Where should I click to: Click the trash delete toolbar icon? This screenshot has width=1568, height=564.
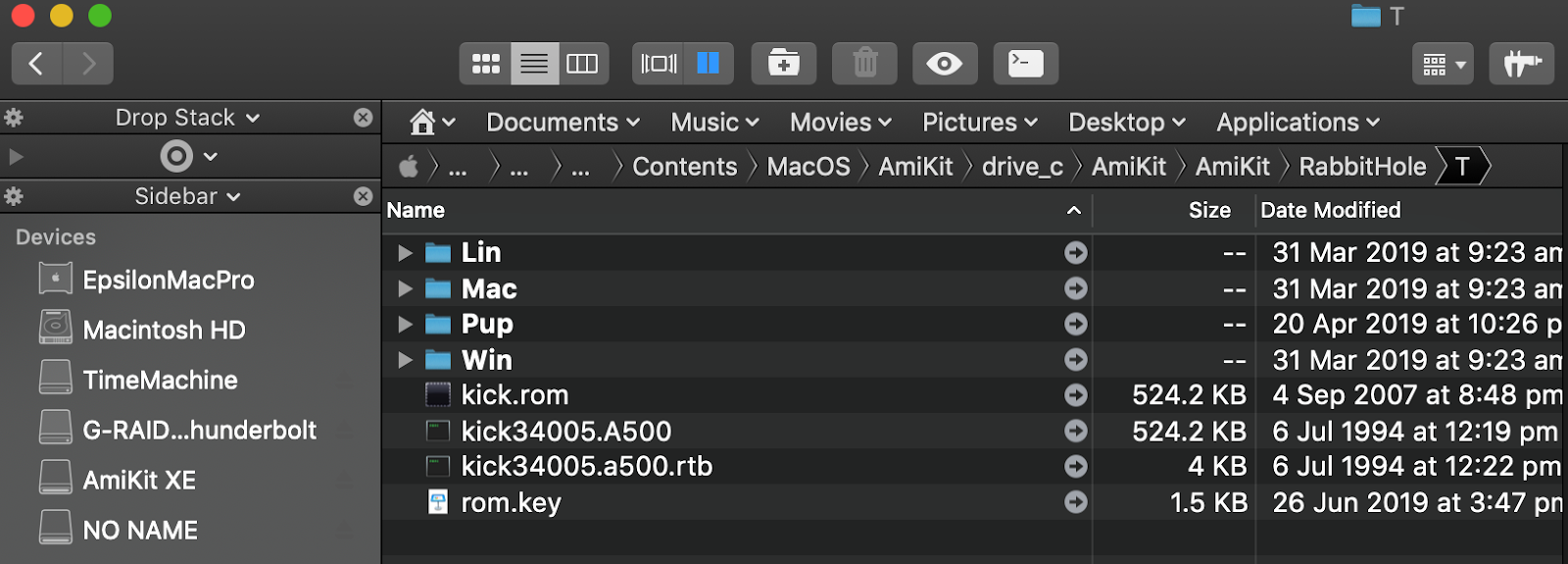(864, 64)
